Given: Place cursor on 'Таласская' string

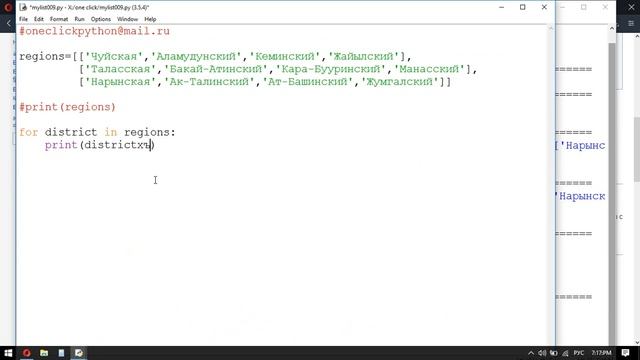Looking at the screenshot, I should 120,69.
